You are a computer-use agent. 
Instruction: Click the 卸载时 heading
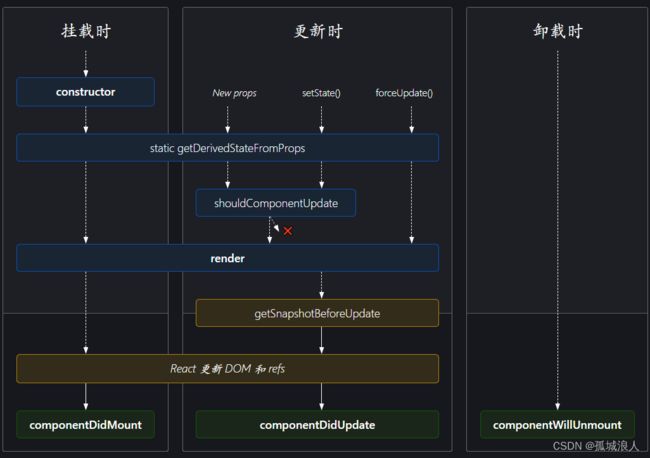558,32
